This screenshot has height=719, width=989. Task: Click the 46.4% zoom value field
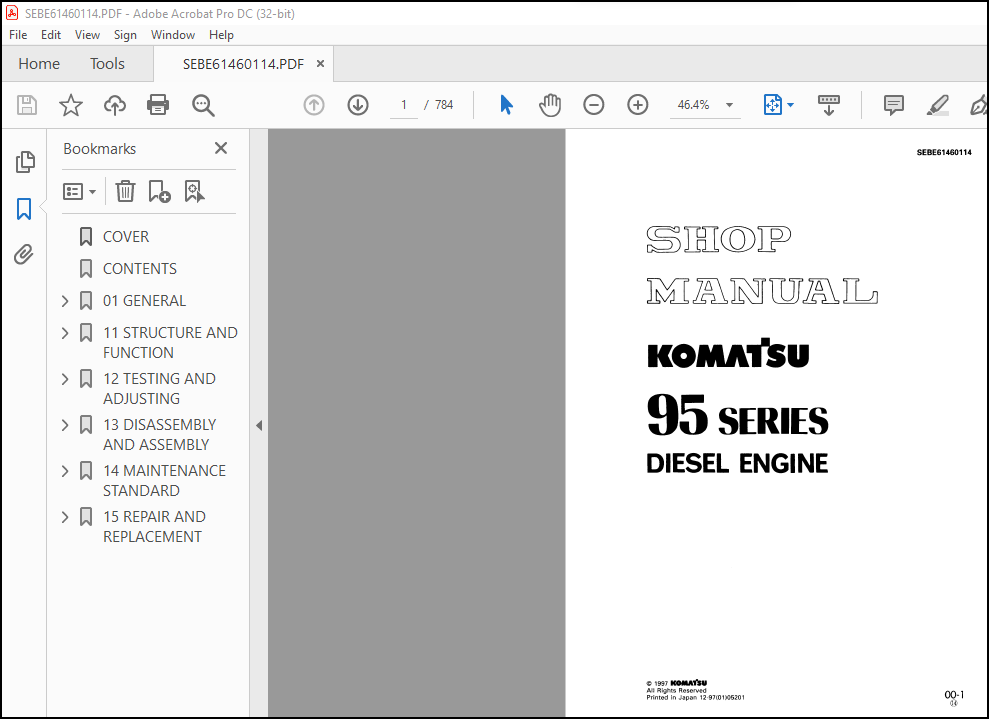[693, 105]
